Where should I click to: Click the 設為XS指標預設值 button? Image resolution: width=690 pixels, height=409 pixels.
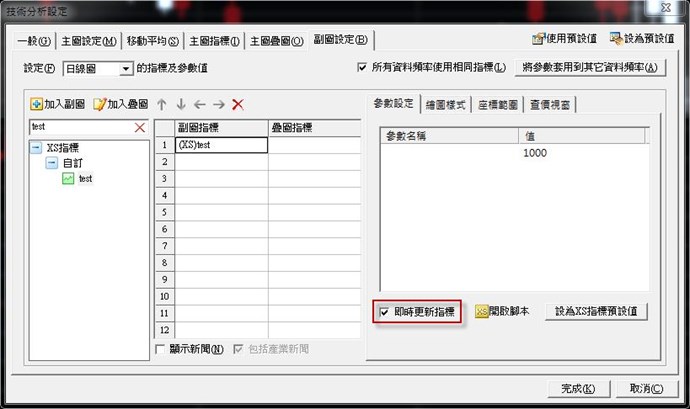point(596,311)
